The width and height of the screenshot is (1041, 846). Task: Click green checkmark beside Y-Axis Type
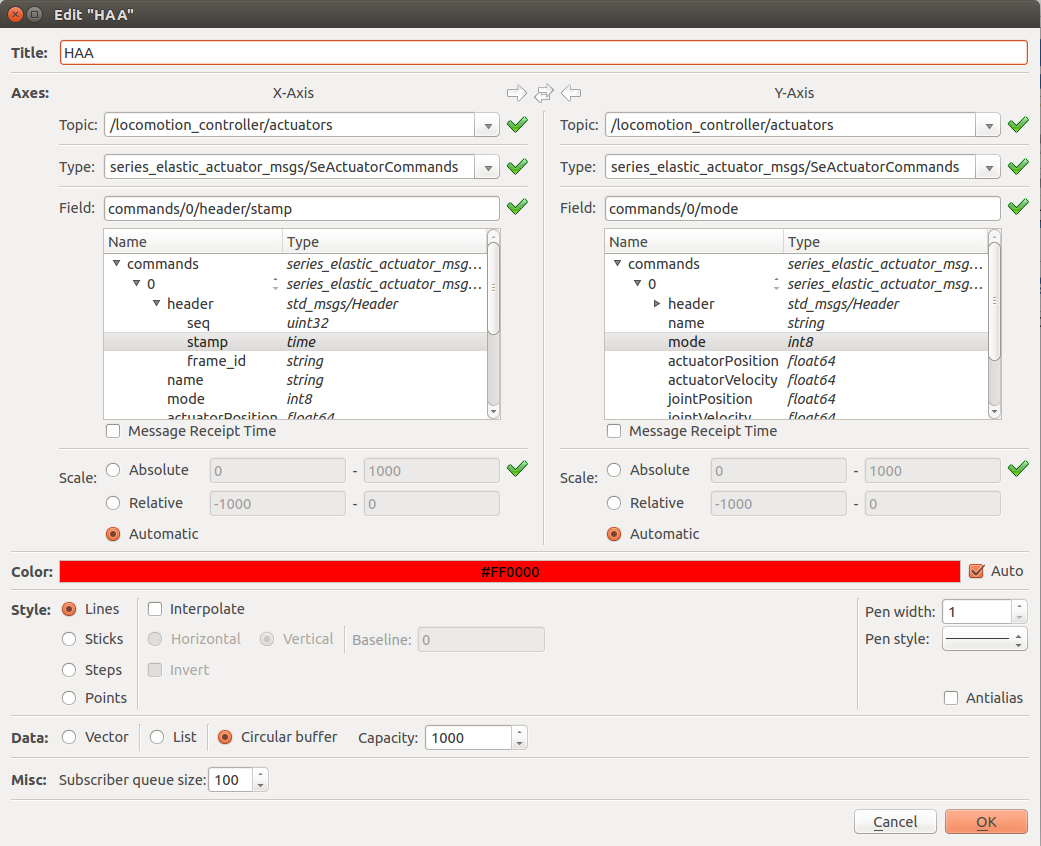(1018, 167)
